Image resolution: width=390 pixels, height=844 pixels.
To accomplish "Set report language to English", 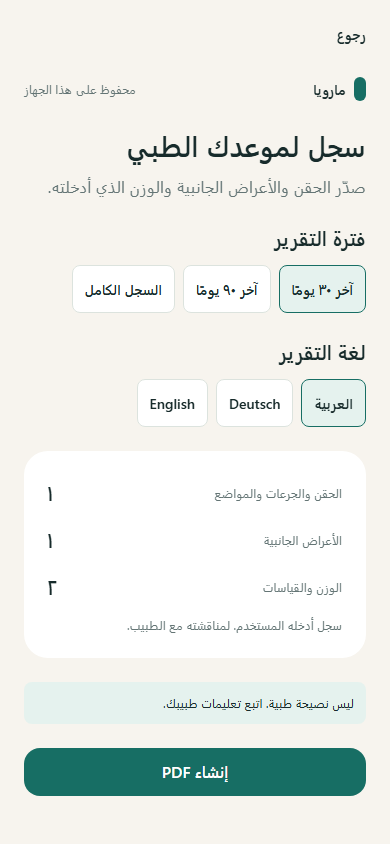I will pos(172,403).
